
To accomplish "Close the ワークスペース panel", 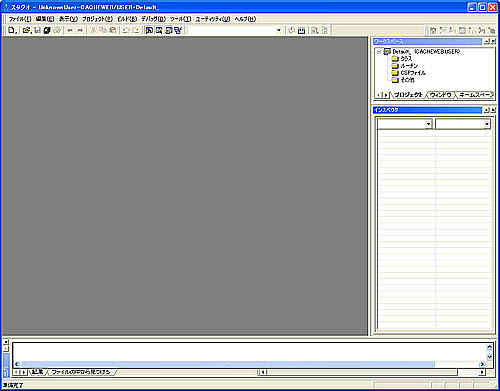I will 493,41.
